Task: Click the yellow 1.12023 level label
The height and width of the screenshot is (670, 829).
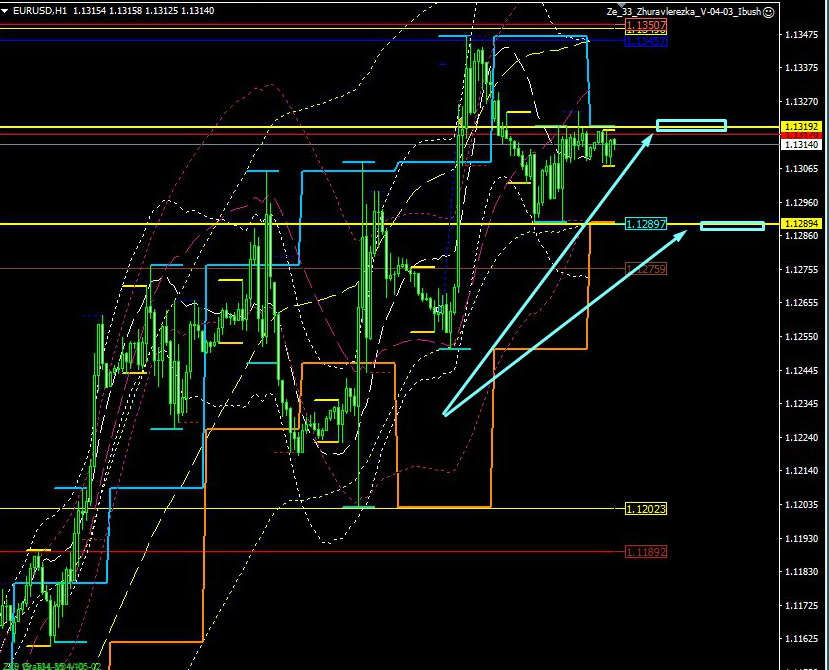Action: coord(645,509)
